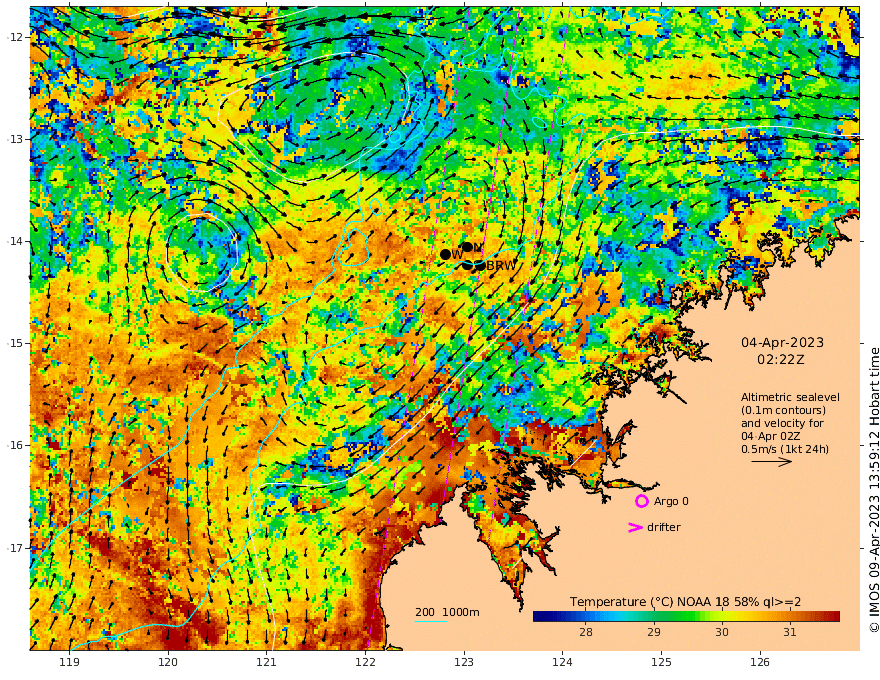The width and height of the screenshot is (880, 680).
Task: Click the white circular eddy contour near 120E
Action: pyautogui.click(x=203, y=252)
